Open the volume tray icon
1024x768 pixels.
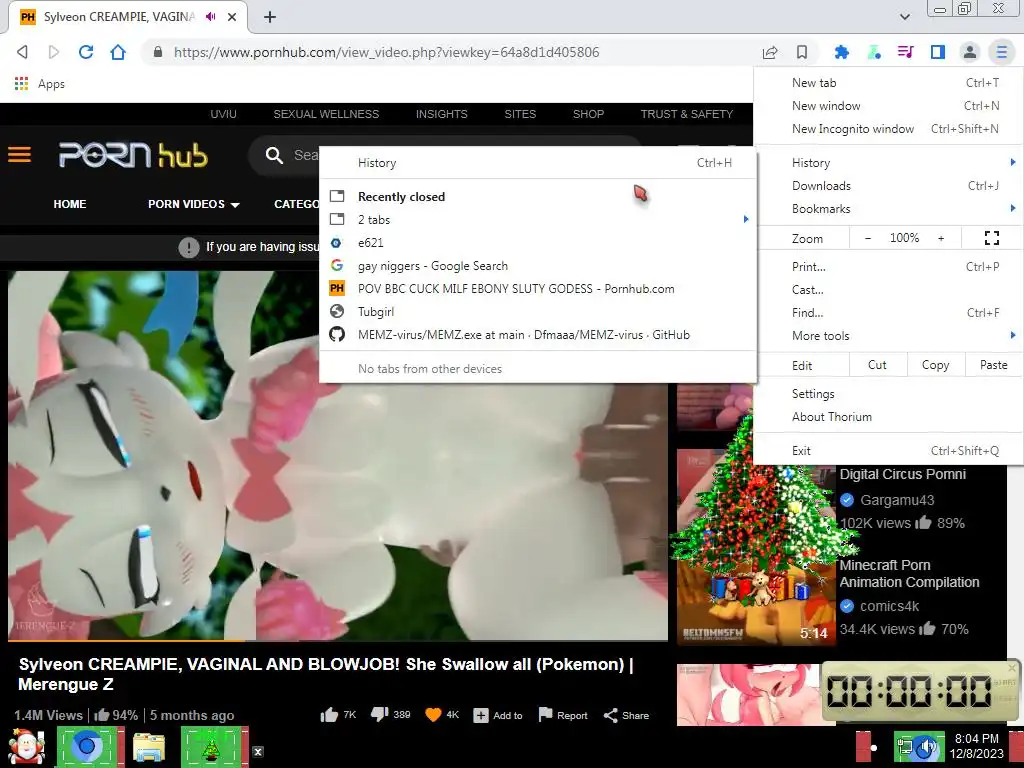928,748
